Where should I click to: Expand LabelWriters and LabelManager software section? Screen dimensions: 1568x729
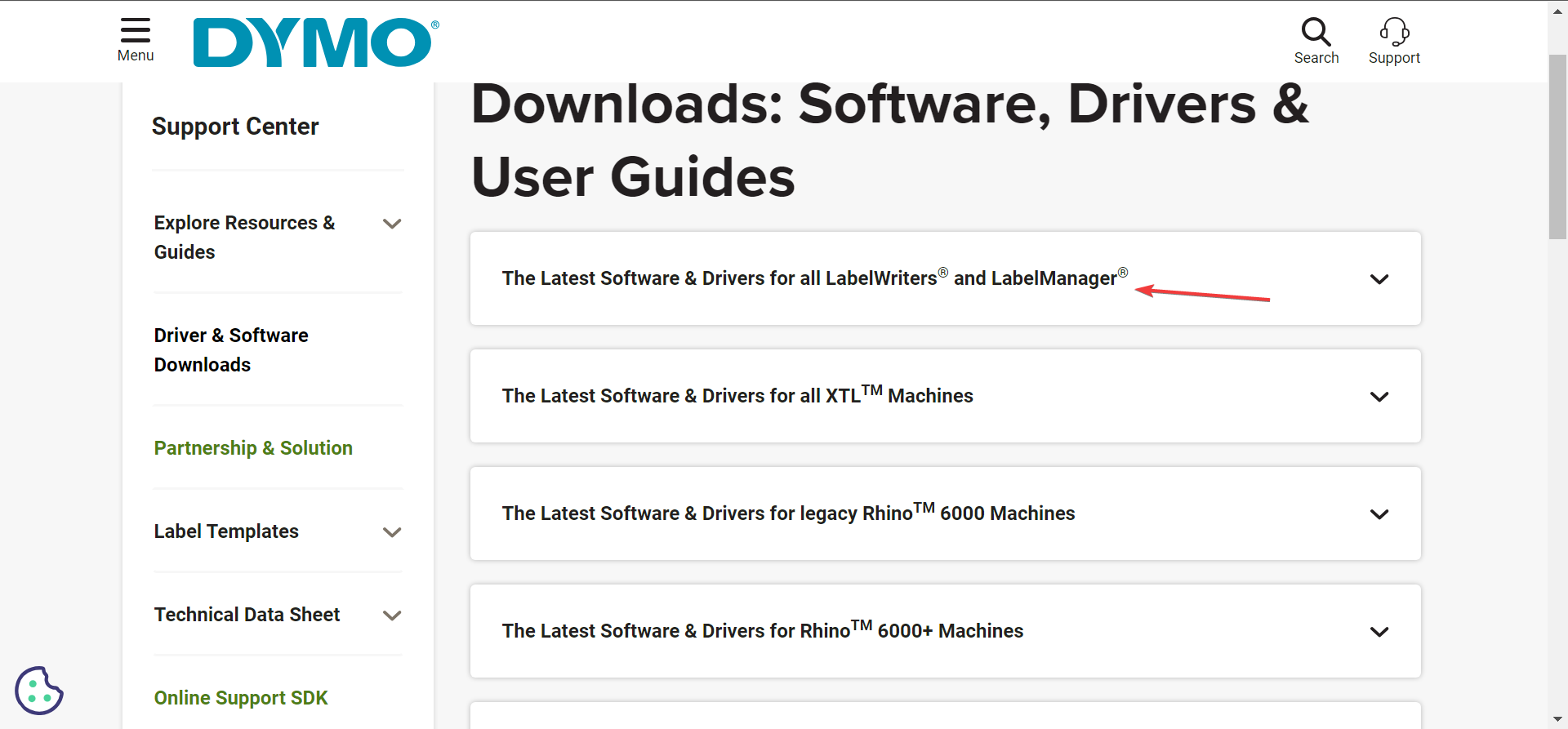pyautogui.click(x=1379, y=279)
